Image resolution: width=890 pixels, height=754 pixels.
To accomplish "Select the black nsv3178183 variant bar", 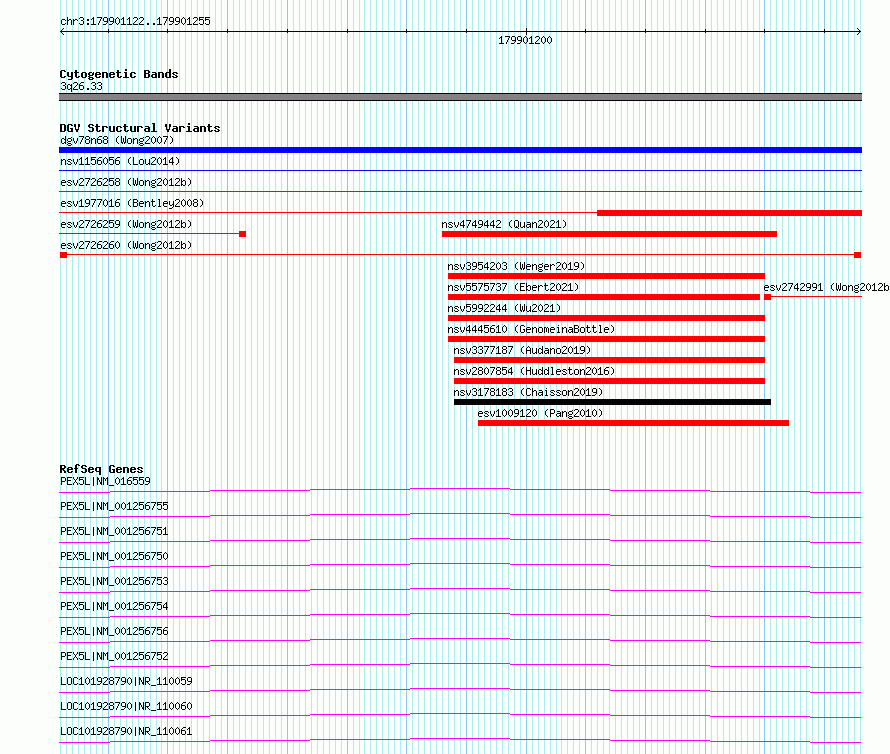I will coord(612,402).
